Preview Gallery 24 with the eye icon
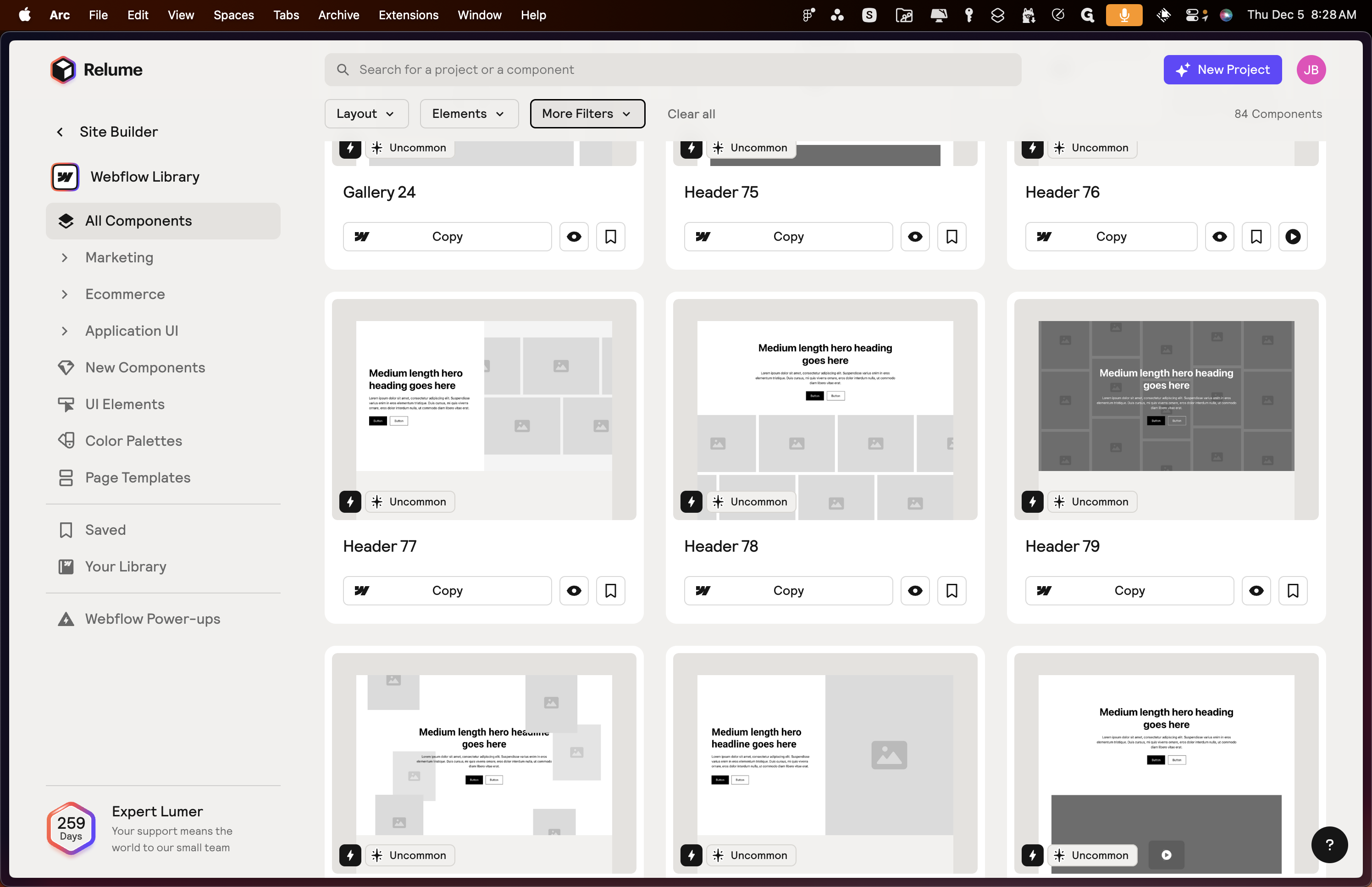This screenshot has width=1372, height=887. 574,237
